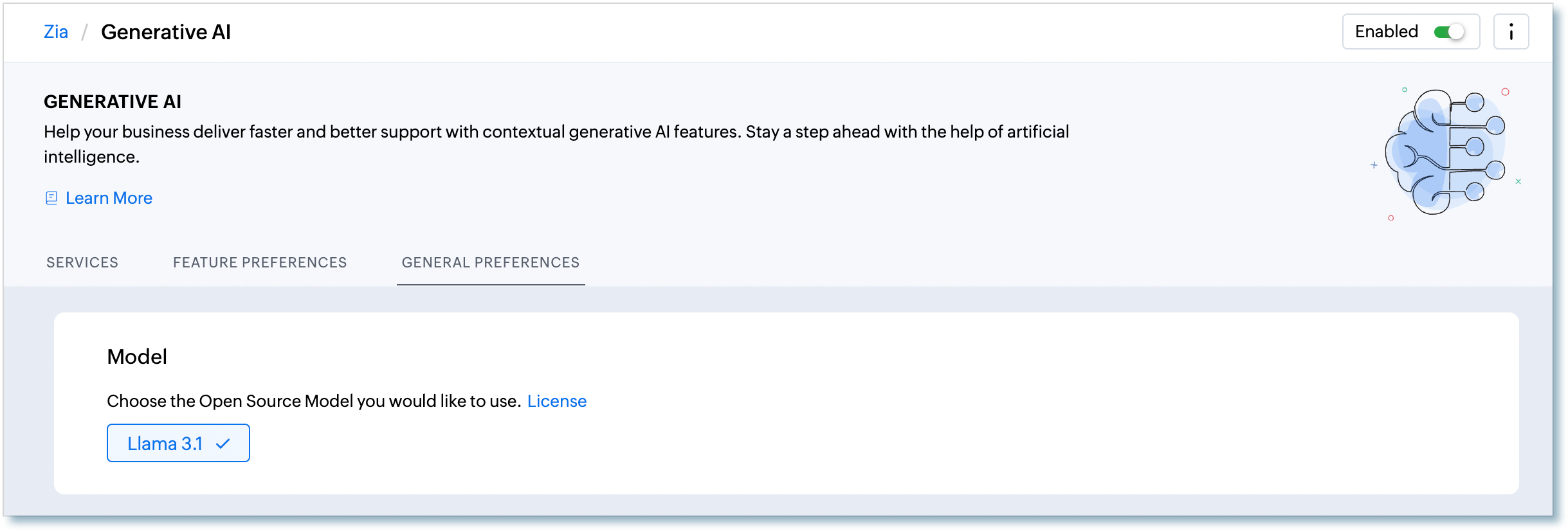The image size is (1568, 531).
Task: Click the brain circuit illustration
Action: coord(1446,152)
